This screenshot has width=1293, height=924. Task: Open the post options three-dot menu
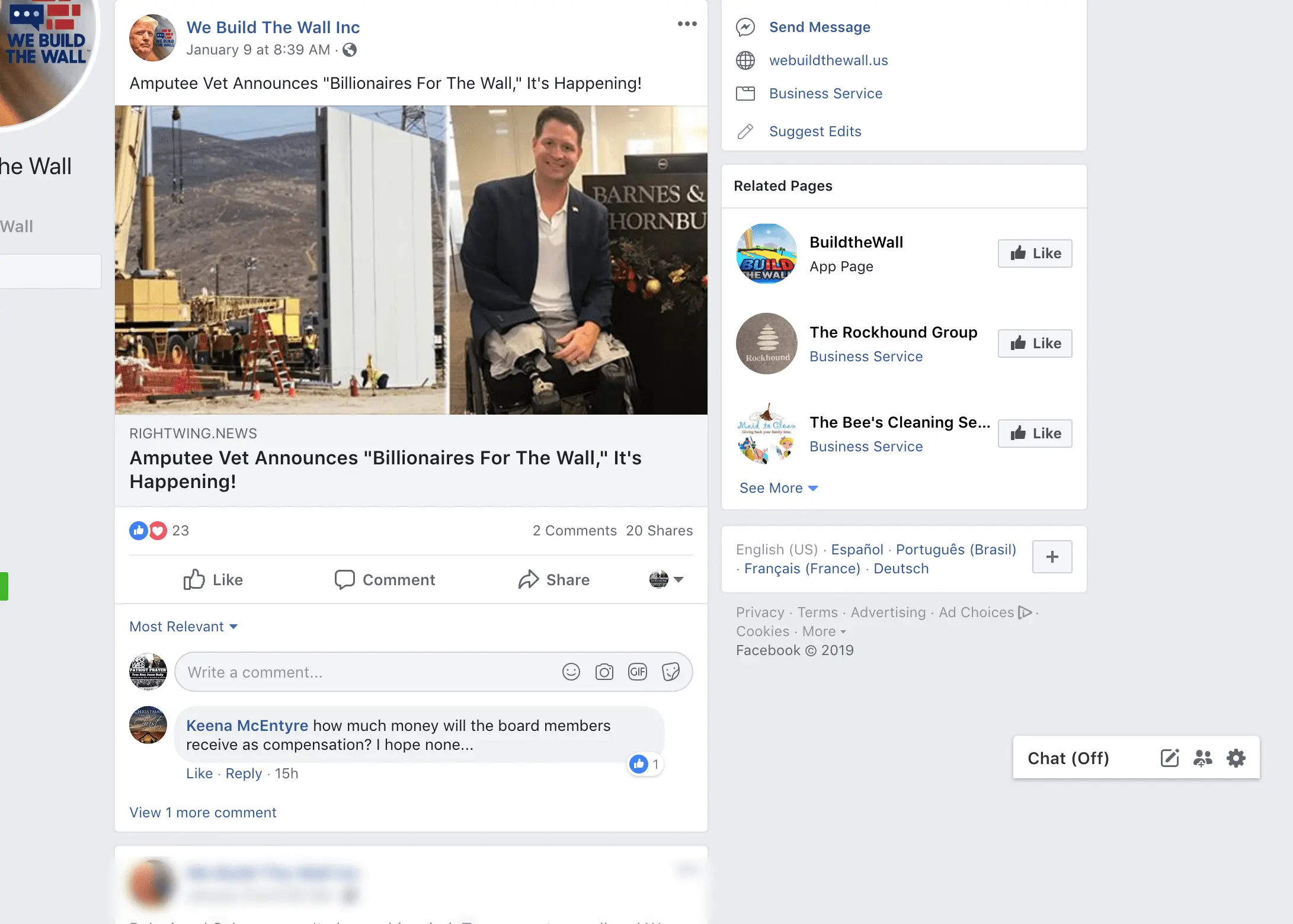[687, 24]
